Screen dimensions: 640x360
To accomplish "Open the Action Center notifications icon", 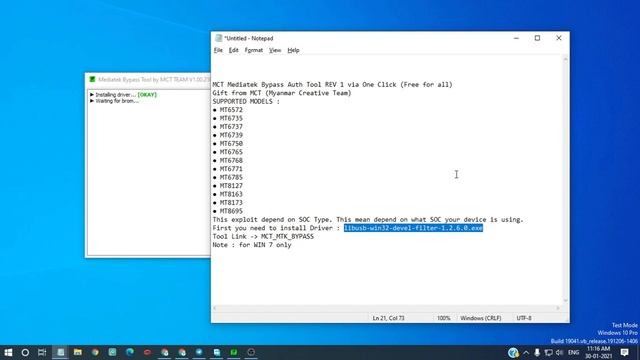I will click(x=624, y=352).
